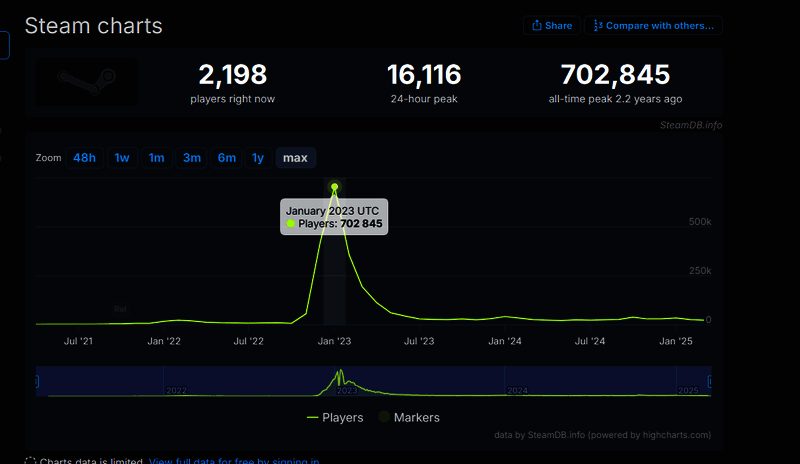
Task: Click the Steam logo image
Action: (x=87, y=81)
